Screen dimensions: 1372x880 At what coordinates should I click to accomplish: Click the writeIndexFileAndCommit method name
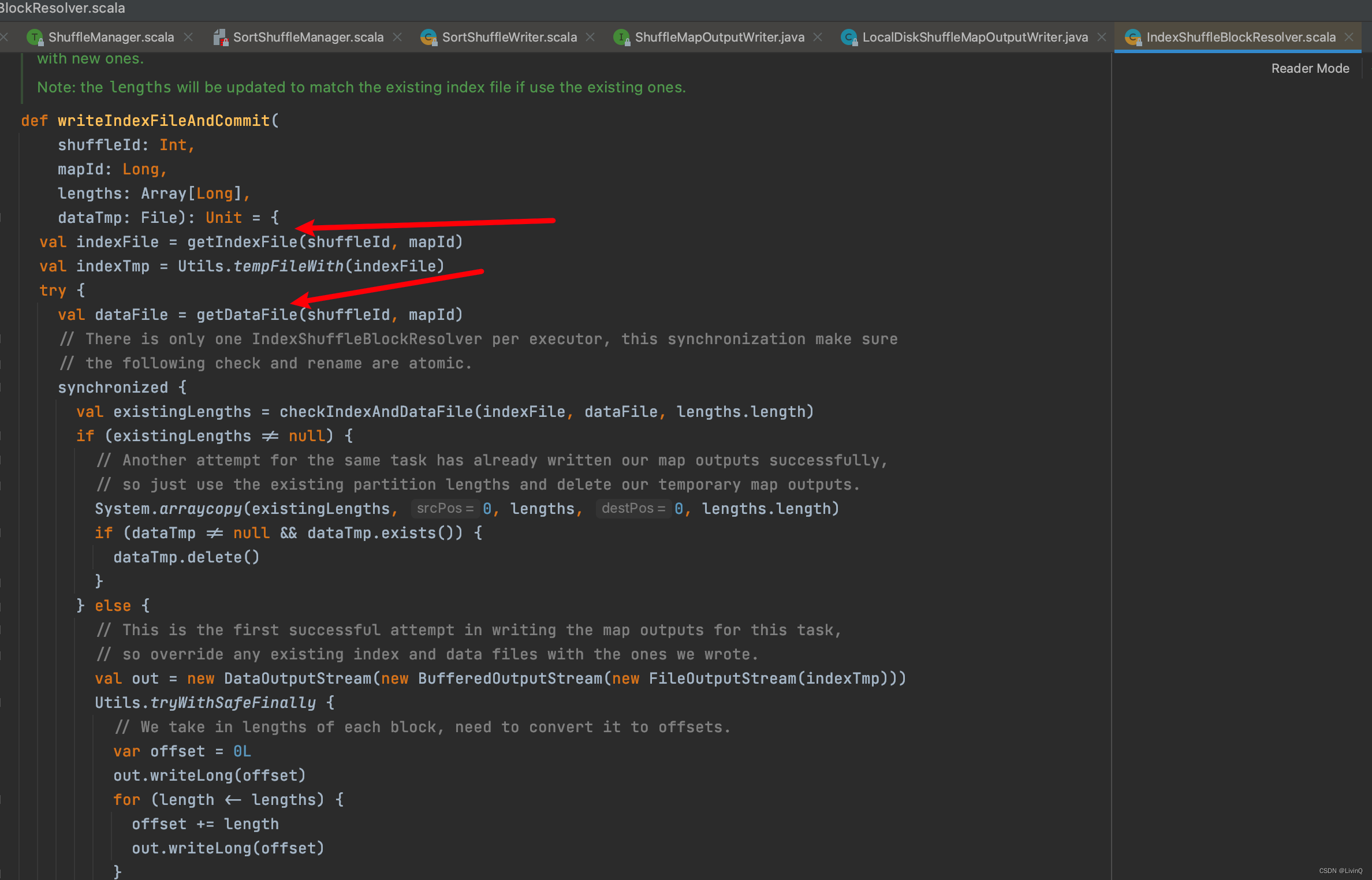164,121
